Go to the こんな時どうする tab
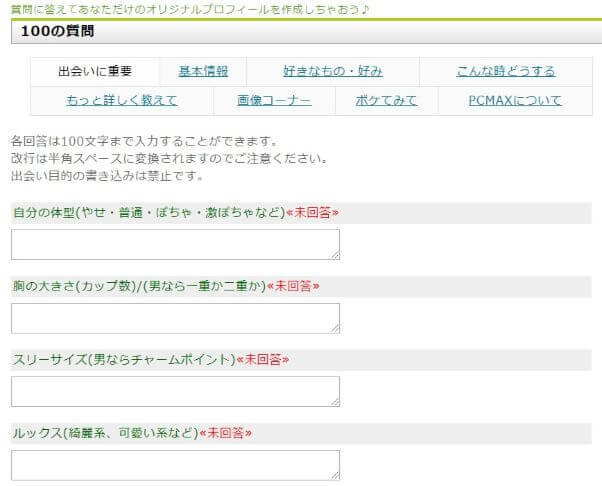Image resolution: width=602 pixels, height=486 pixels. [505, 71]
